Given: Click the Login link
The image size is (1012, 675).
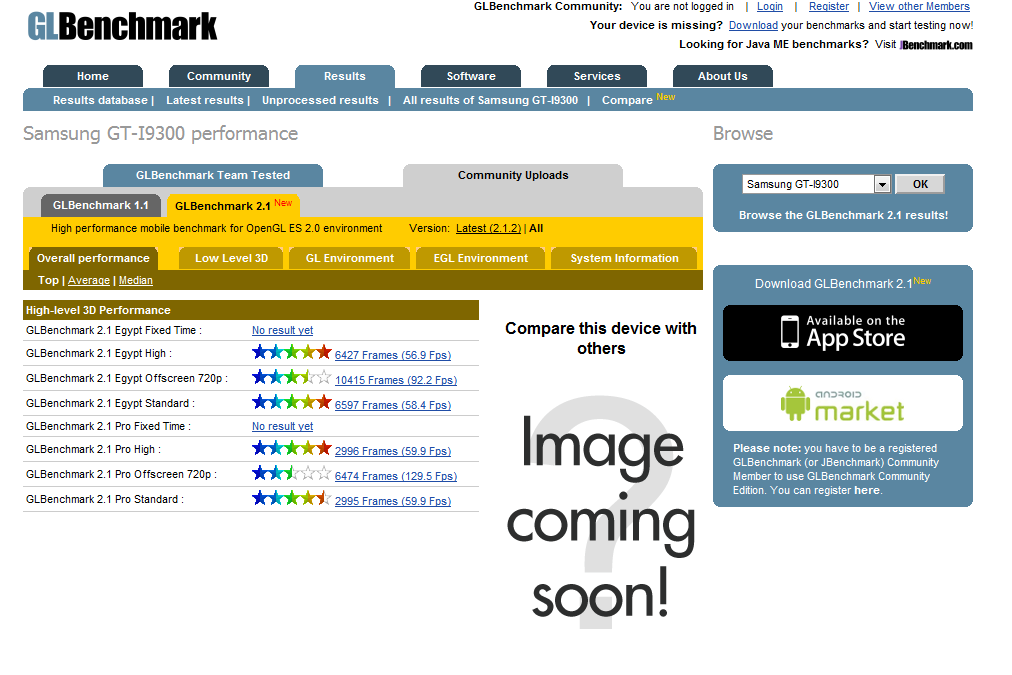Looking at the screenshot, I should coord(769,6).
